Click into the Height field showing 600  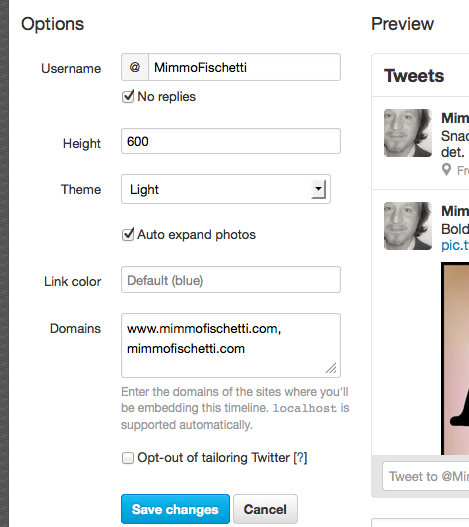point(231,141)
